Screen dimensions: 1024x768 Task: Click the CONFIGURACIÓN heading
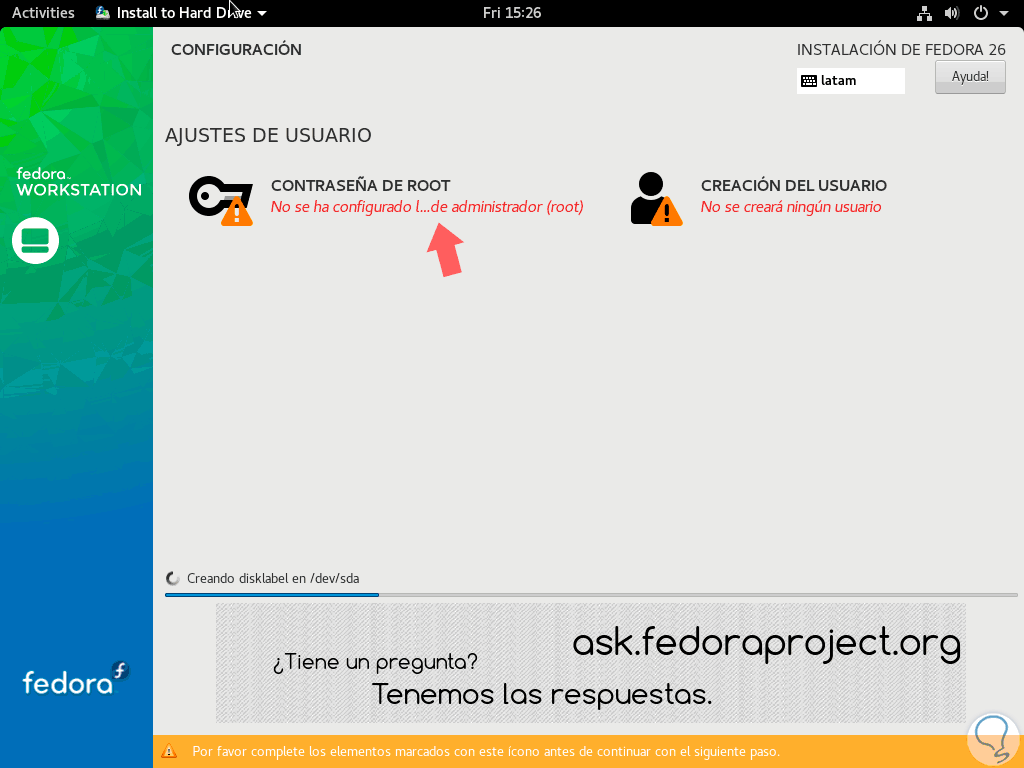click(236, 50)
